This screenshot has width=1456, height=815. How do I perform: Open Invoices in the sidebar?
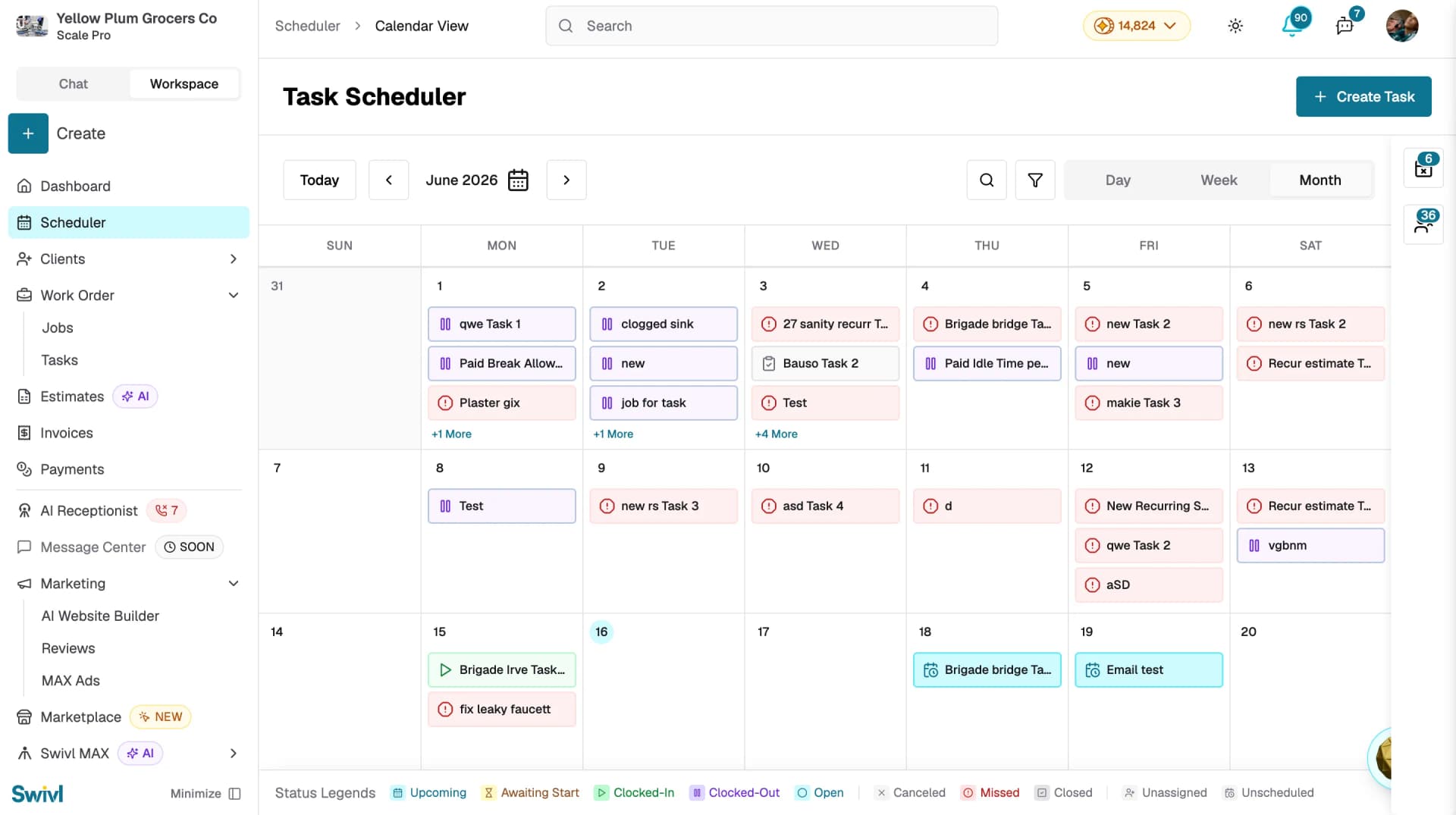(128, 433)
